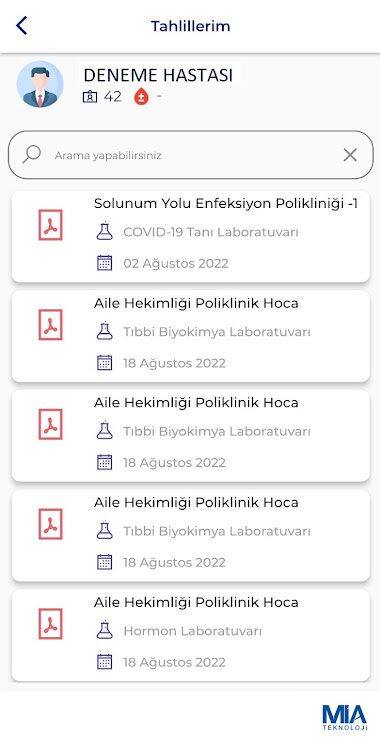380x750 pixels.
Task: Open the first Aile Hekimliği Poliklinik Hoca card
Action: (190, 336)
